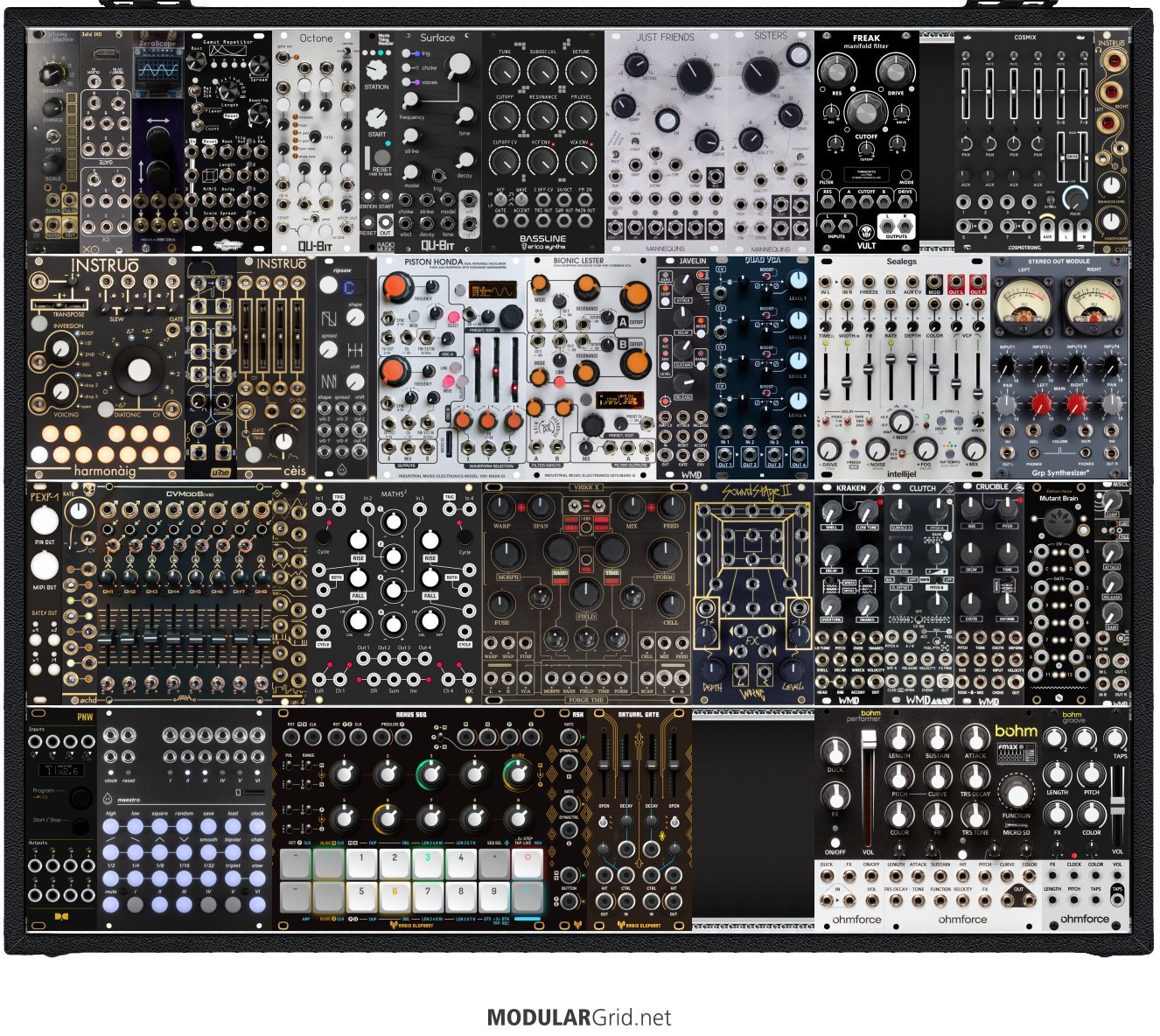Viewport: 1160px width, 1036px height.
Task: Click the DUCK knob on bohm performer
Action: [836, 752]
